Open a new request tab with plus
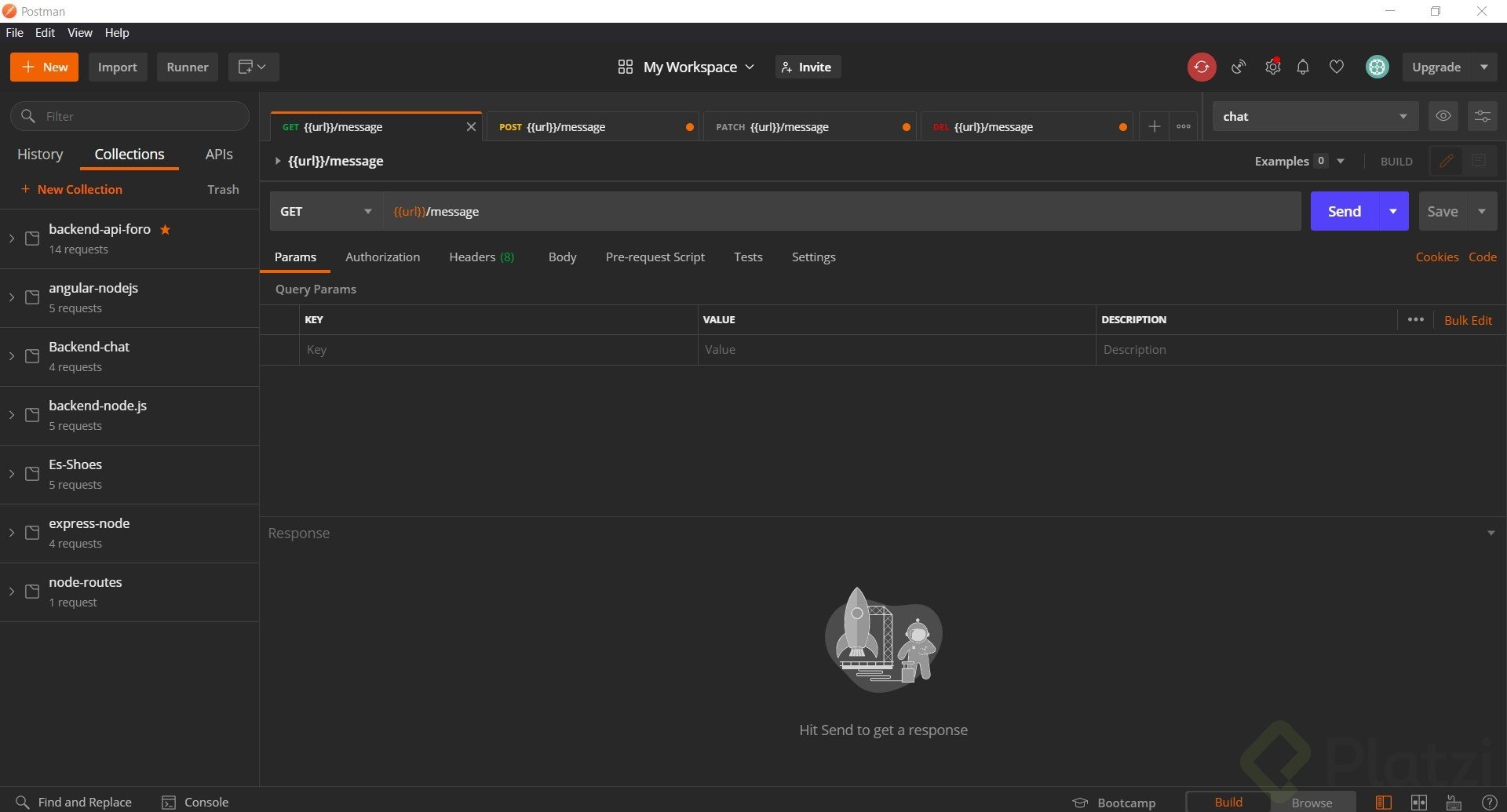 coord(1154,127)
